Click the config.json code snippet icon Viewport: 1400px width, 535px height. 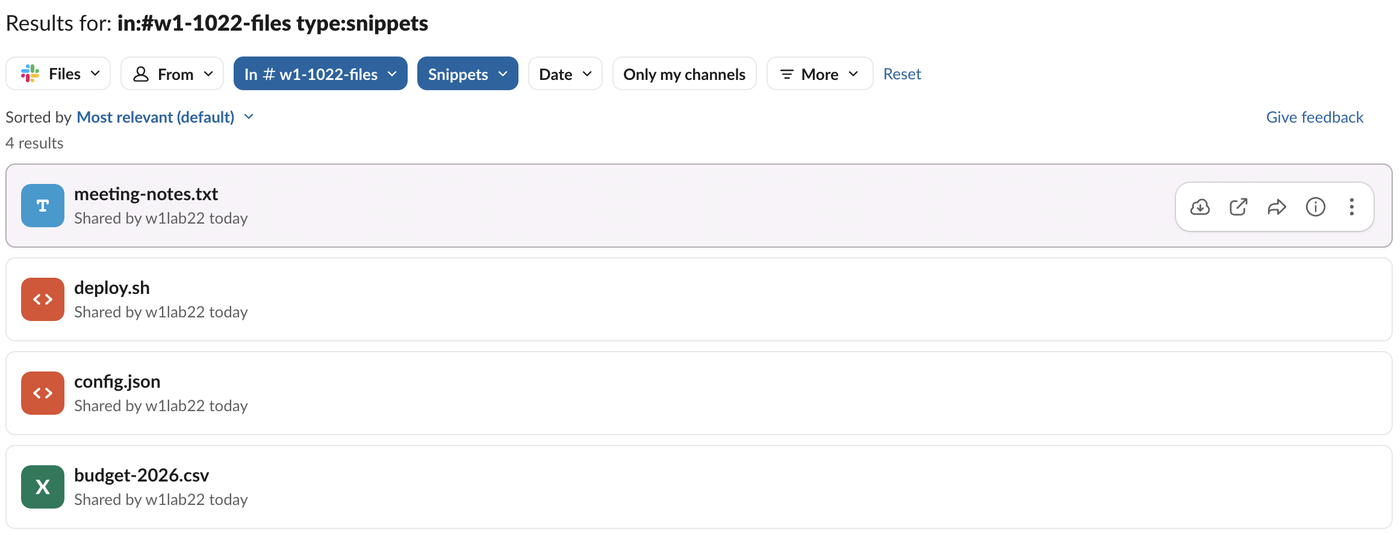(42, 393)
